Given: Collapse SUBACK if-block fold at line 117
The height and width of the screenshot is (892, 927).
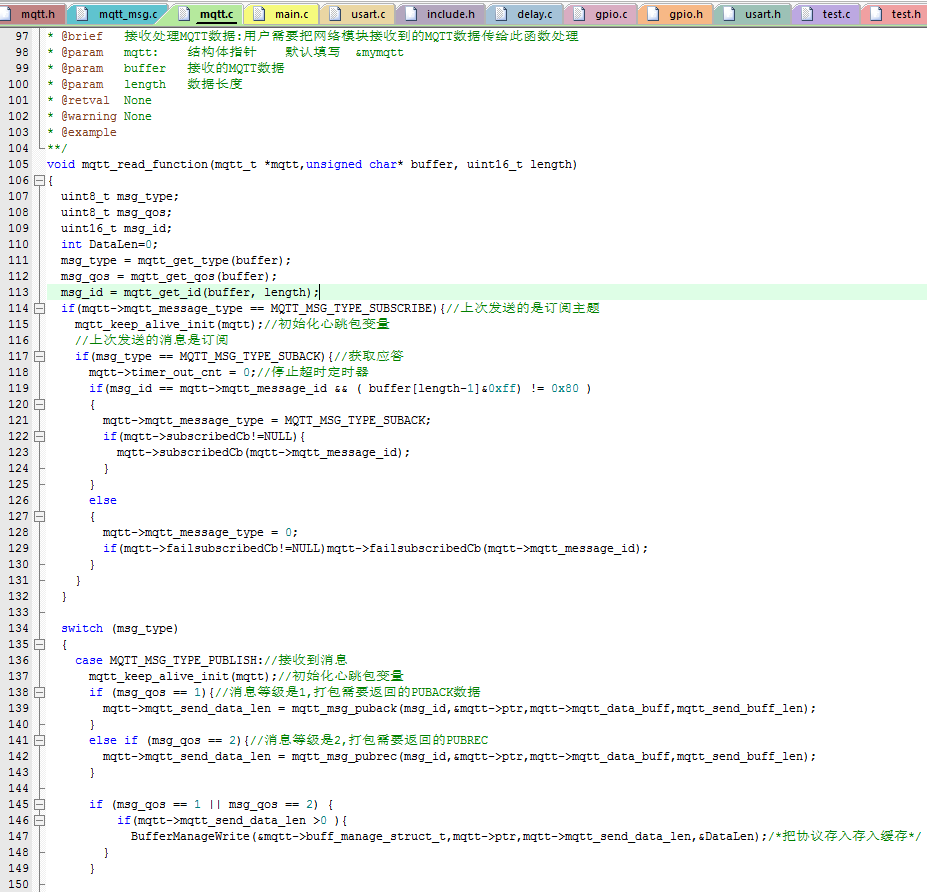Looking at the screenshot, I should tap(40, 356).
